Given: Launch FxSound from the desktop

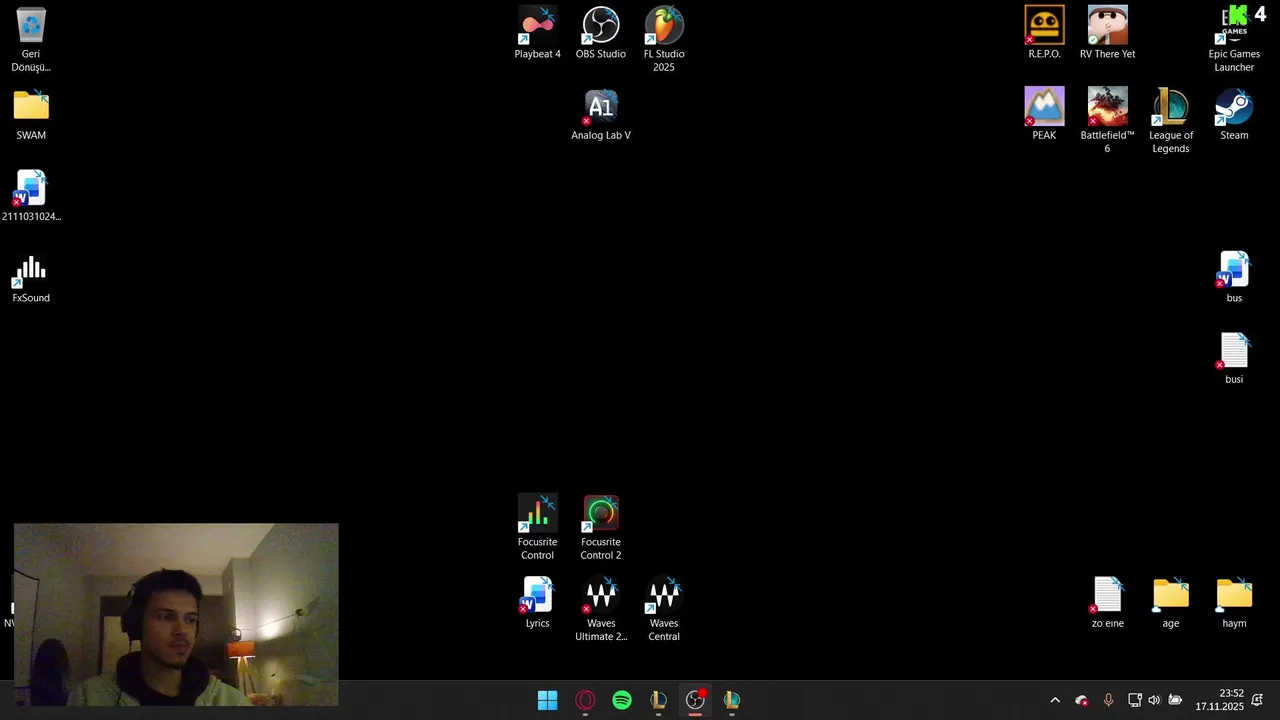Looking at the screenshot, I should [x=31, y=278].
